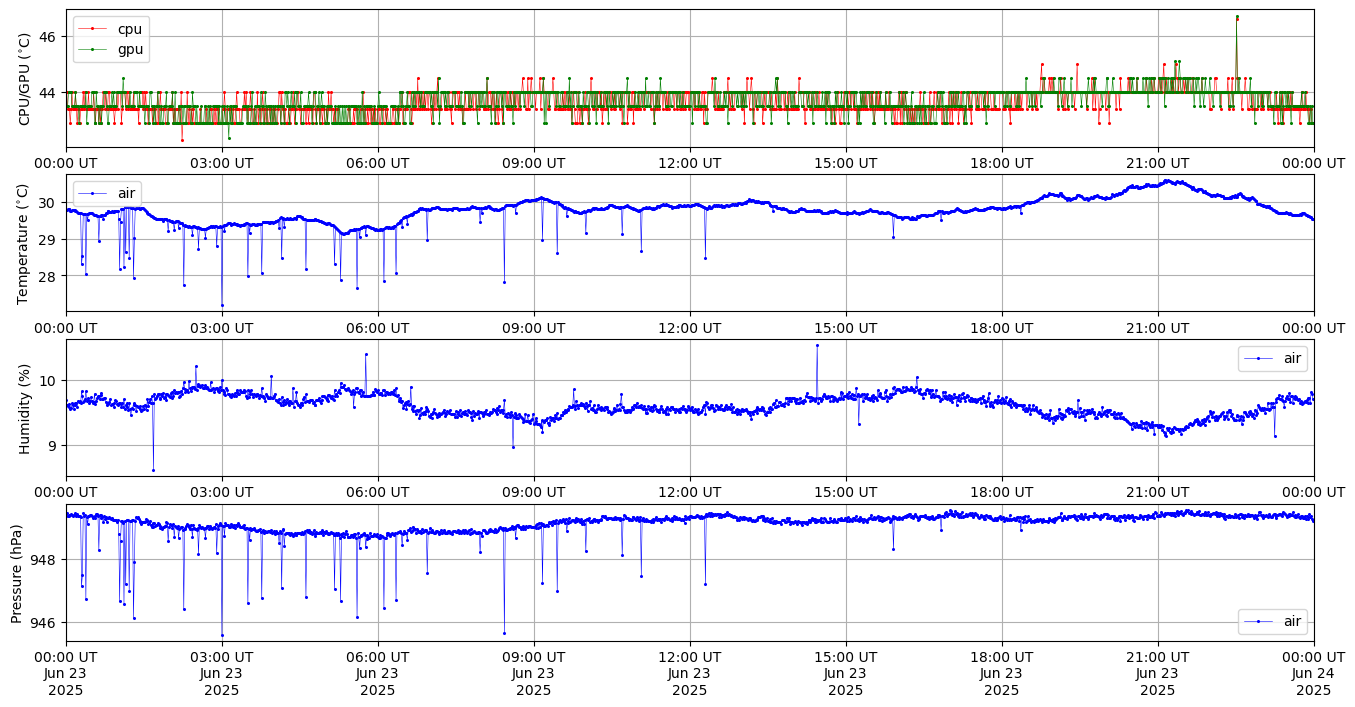Click 21:00 UT under the Temperature chart
The height and width of the screenshot is (707, 1355).
1158,328
